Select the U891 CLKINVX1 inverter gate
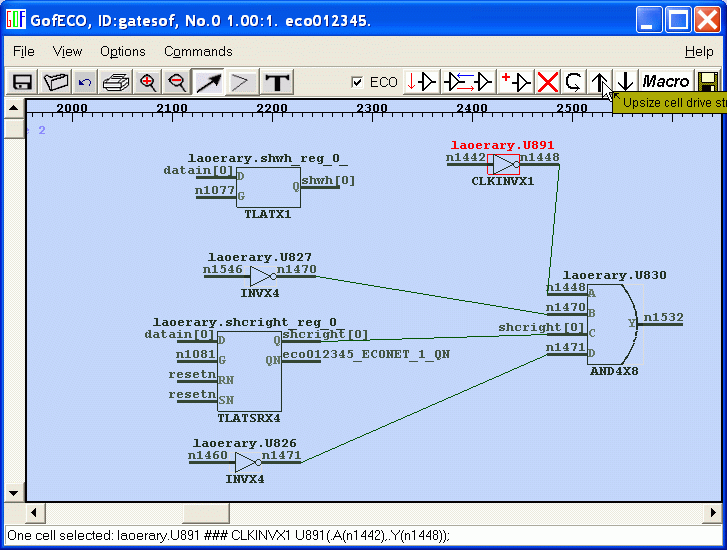 tap(504, 165)
